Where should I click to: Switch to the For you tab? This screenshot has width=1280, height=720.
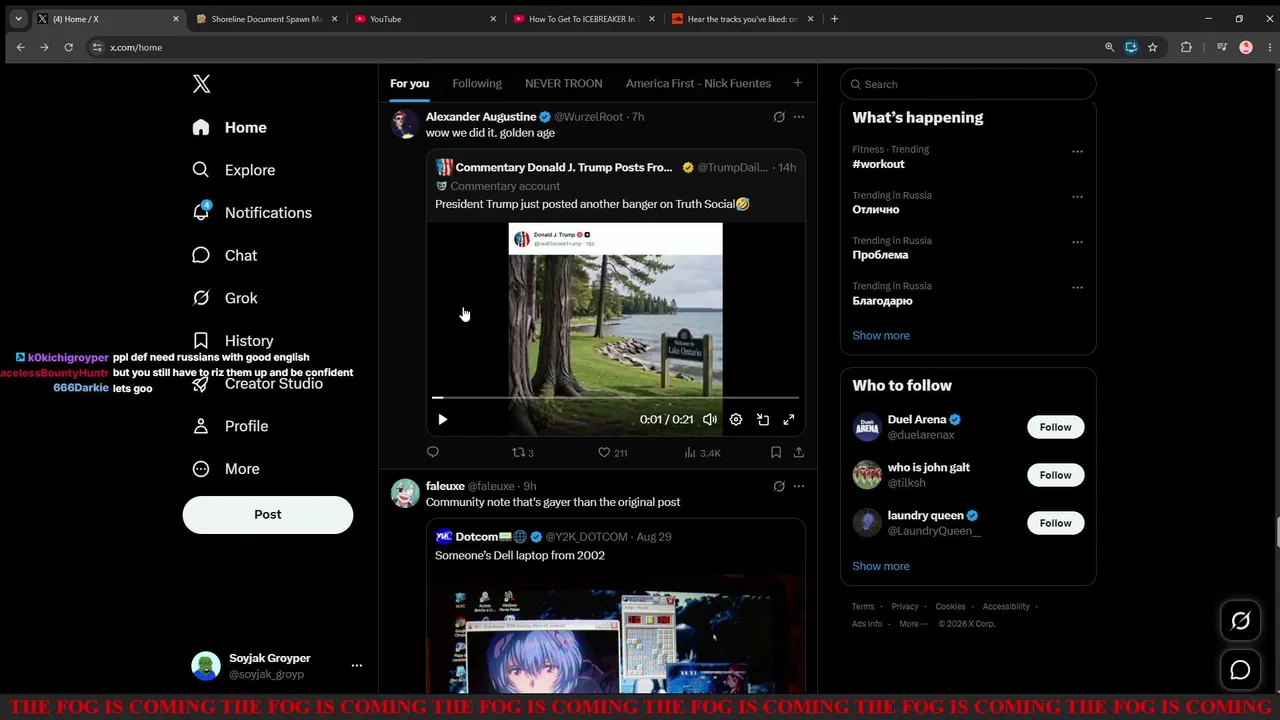coord(409,83)
